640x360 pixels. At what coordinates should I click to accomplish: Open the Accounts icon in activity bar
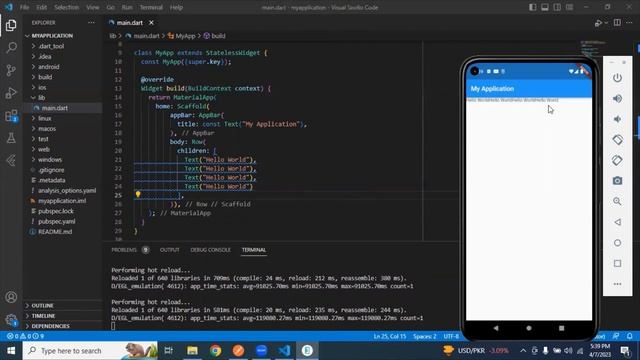(11, 297)
